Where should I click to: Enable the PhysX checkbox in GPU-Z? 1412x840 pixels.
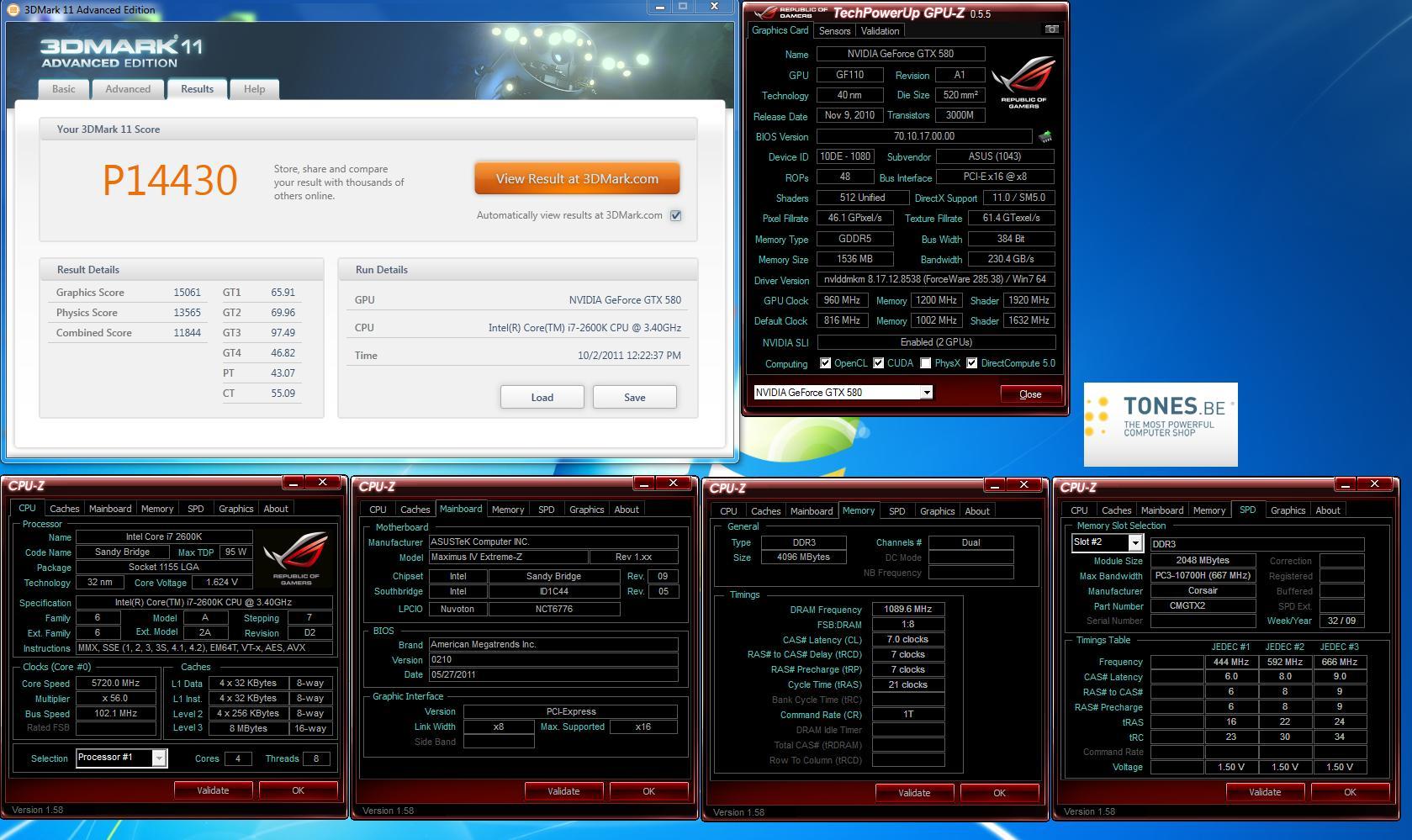pos(925,363)
